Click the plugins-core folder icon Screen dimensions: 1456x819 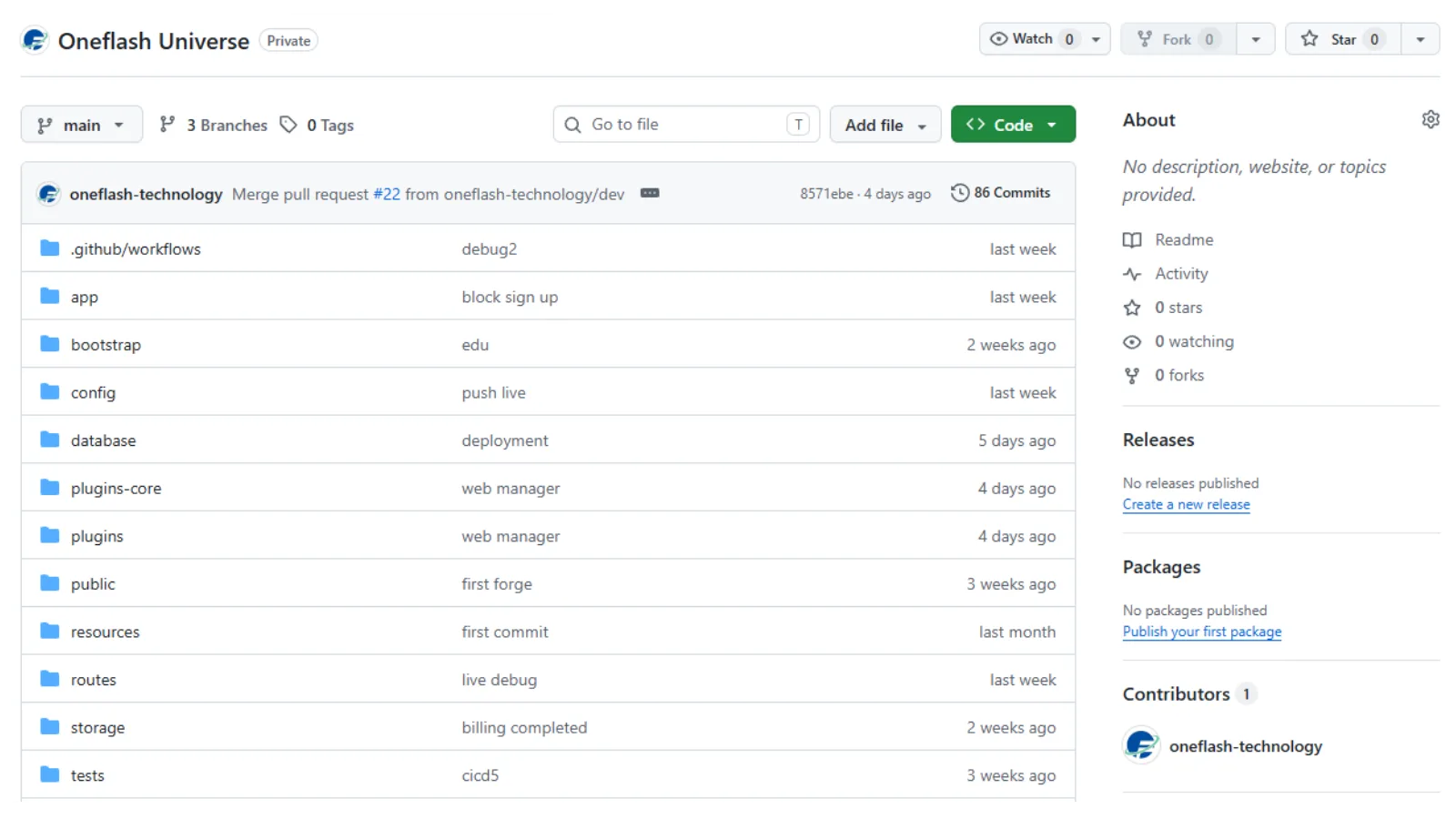coord(50,488)
